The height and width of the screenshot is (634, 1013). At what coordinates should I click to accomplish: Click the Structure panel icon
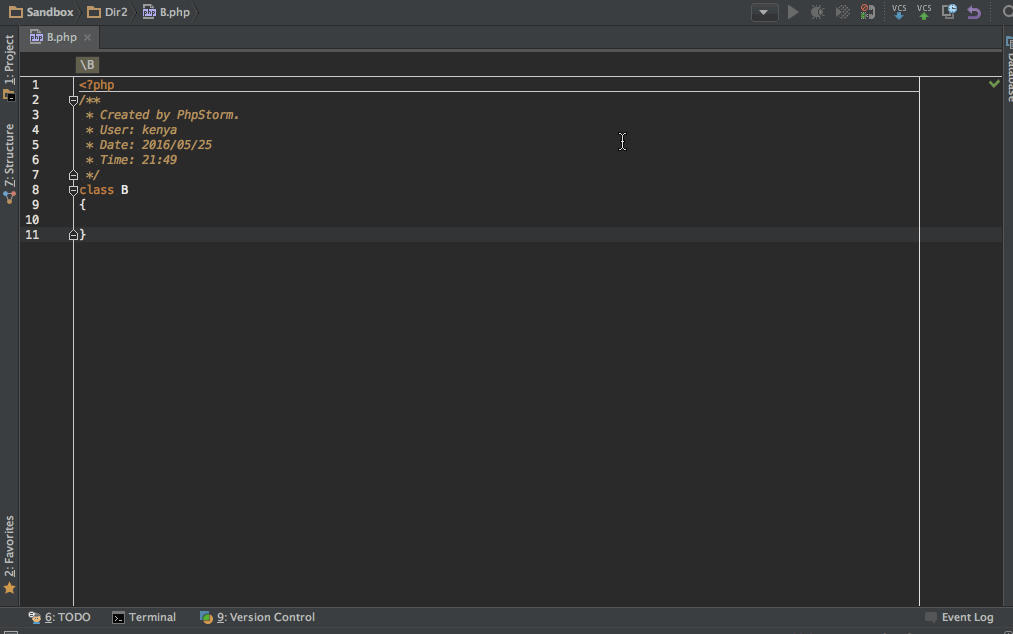click(9, 198)
